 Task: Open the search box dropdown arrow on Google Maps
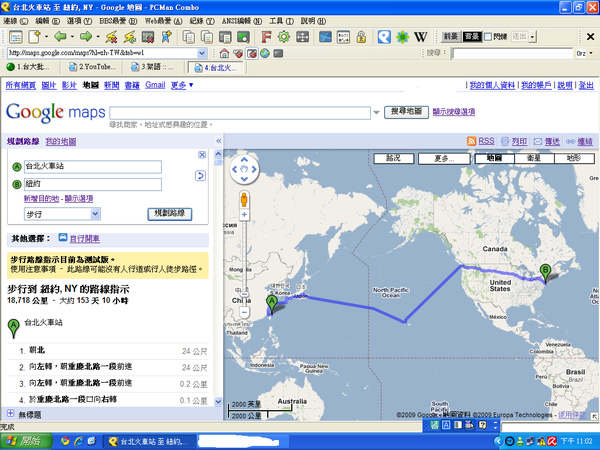376,112
